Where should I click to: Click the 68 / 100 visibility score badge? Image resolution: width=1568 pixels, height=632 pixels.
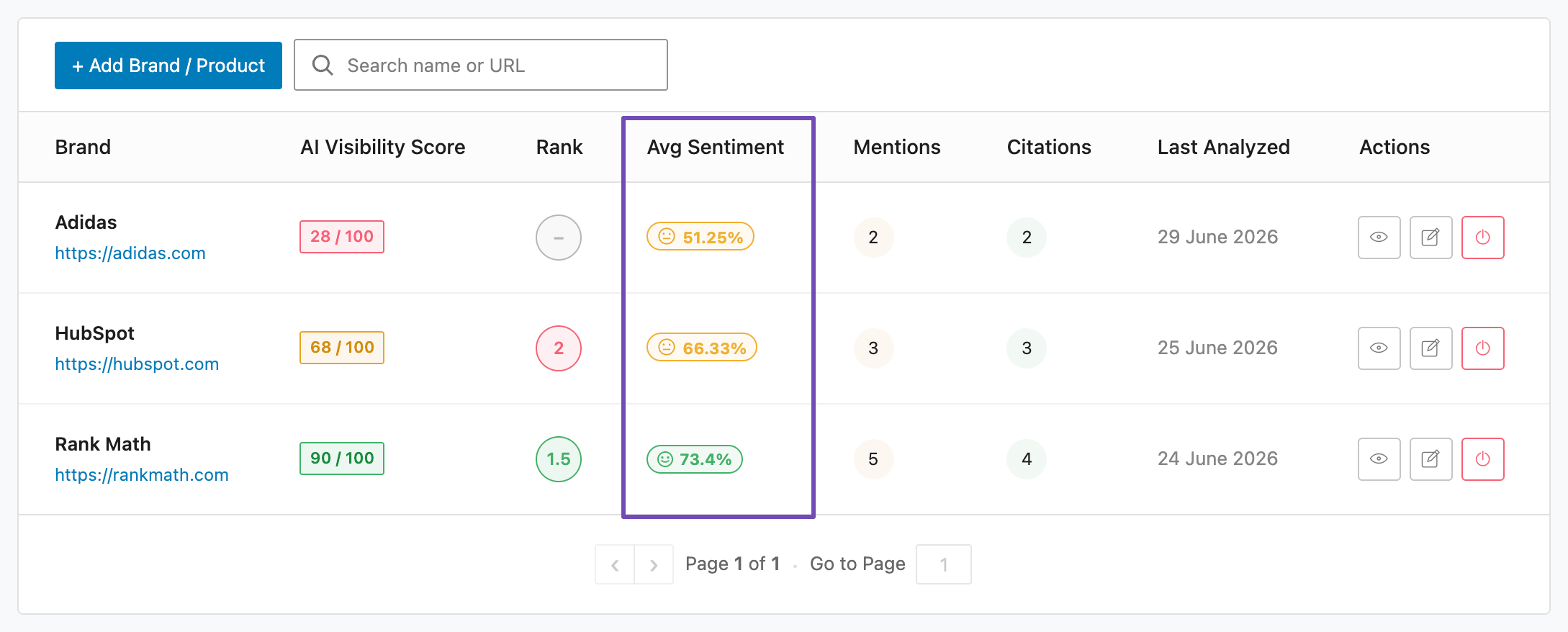tap(342, 348)
